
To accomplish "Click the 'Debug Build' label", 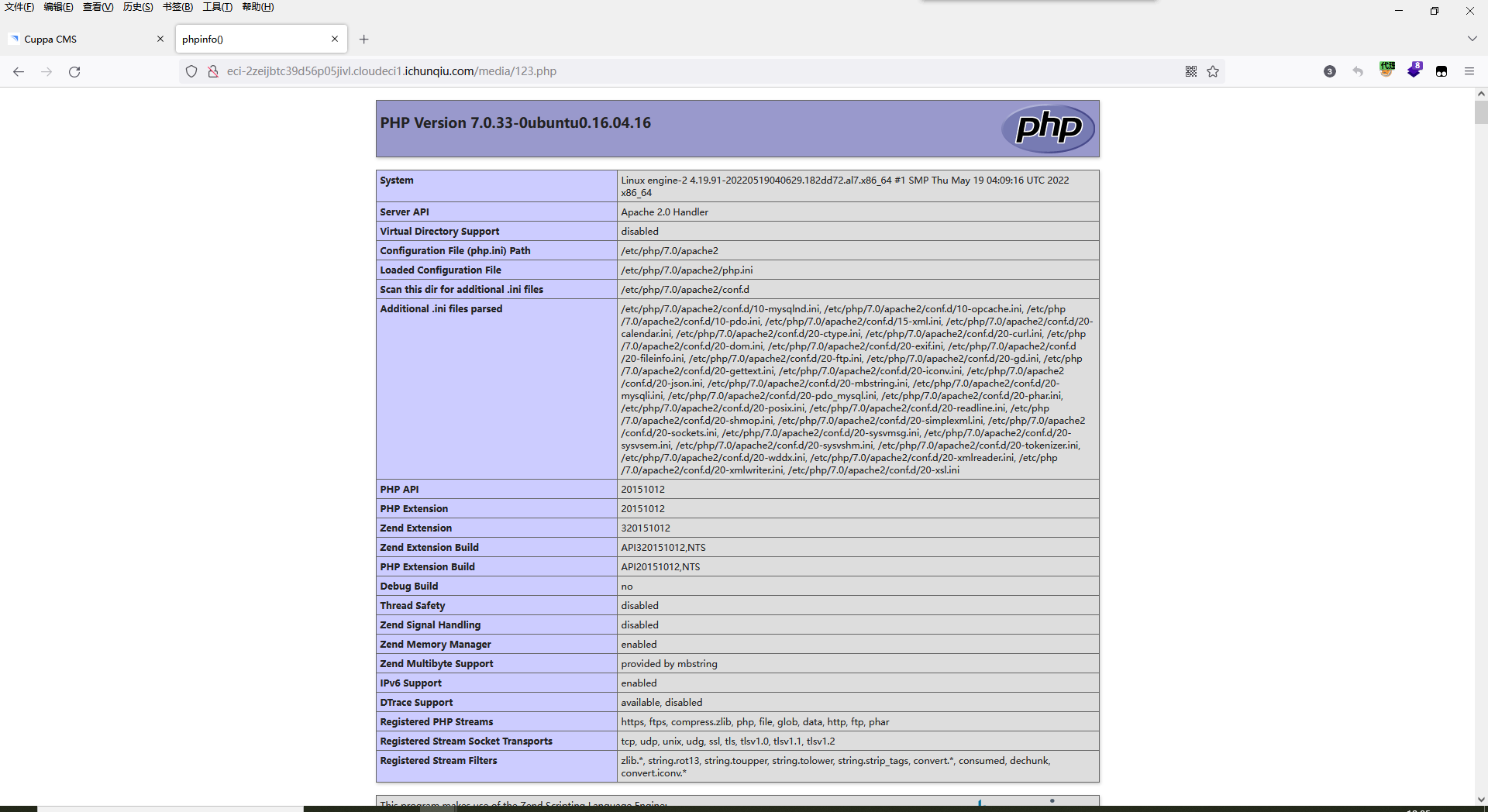I will 409,587.
